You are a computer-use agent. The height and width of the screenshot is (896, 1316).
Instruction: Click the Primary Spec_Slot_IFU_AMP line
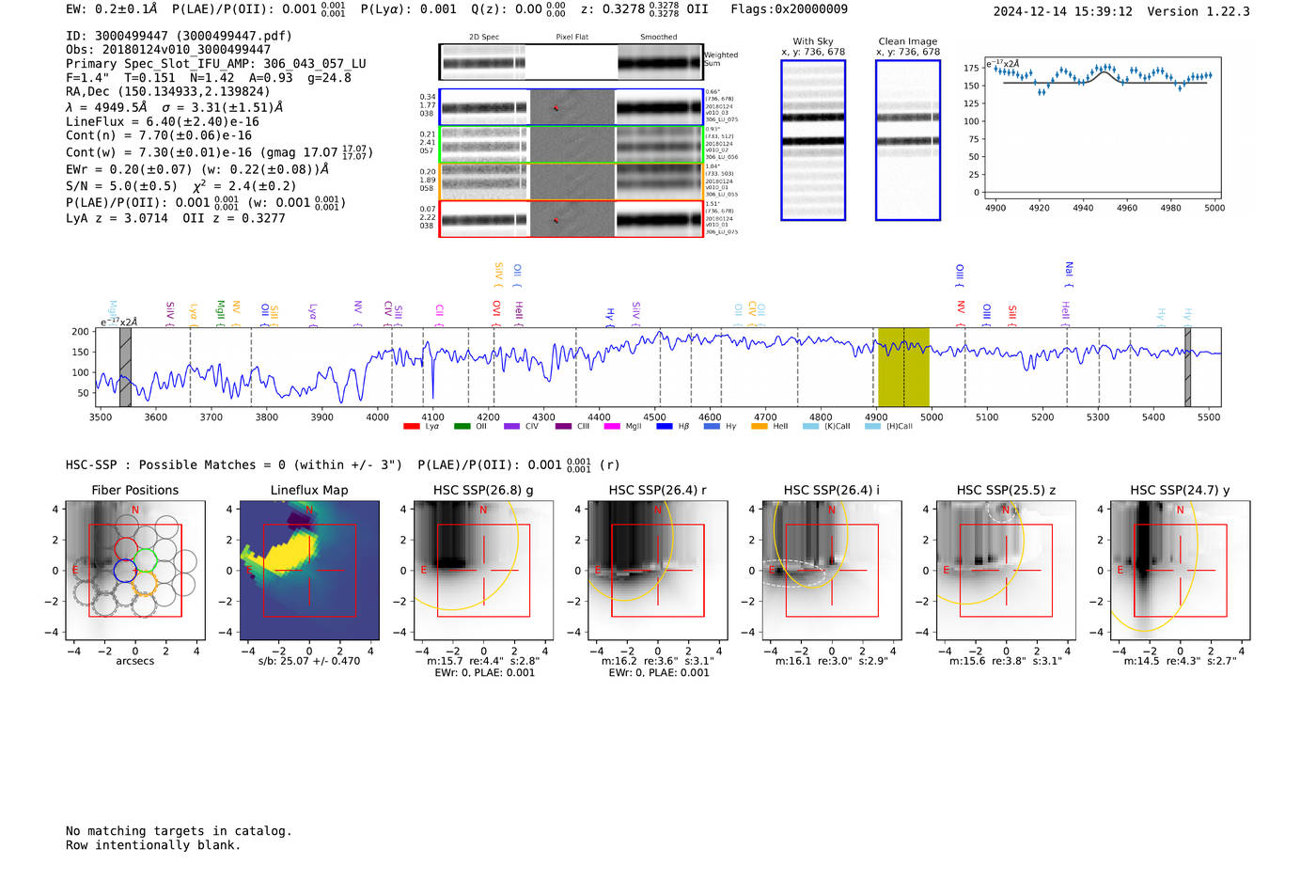pyautogui.click(x=216, y=64)
